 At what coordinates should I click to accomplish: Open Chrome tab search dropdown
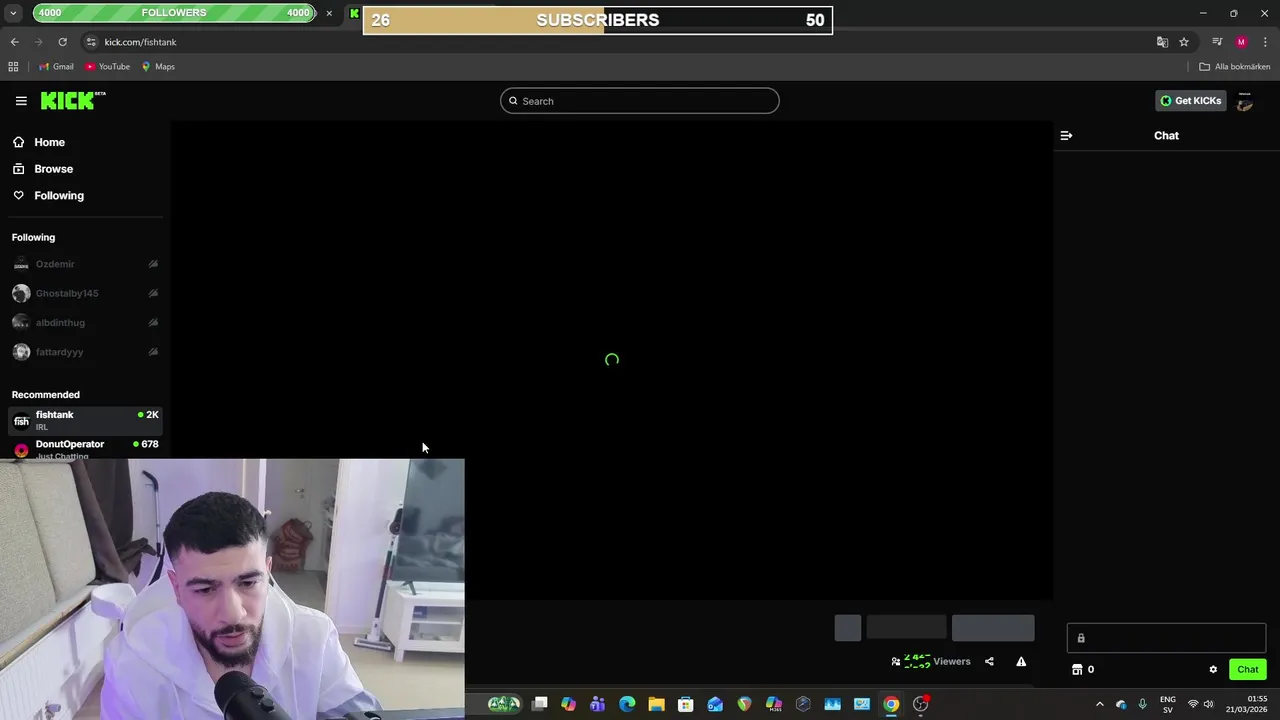point(13,13)
